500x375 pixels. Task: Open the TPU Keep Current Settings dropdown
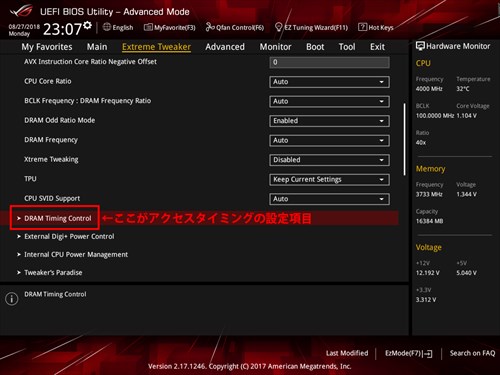(329, 179)
